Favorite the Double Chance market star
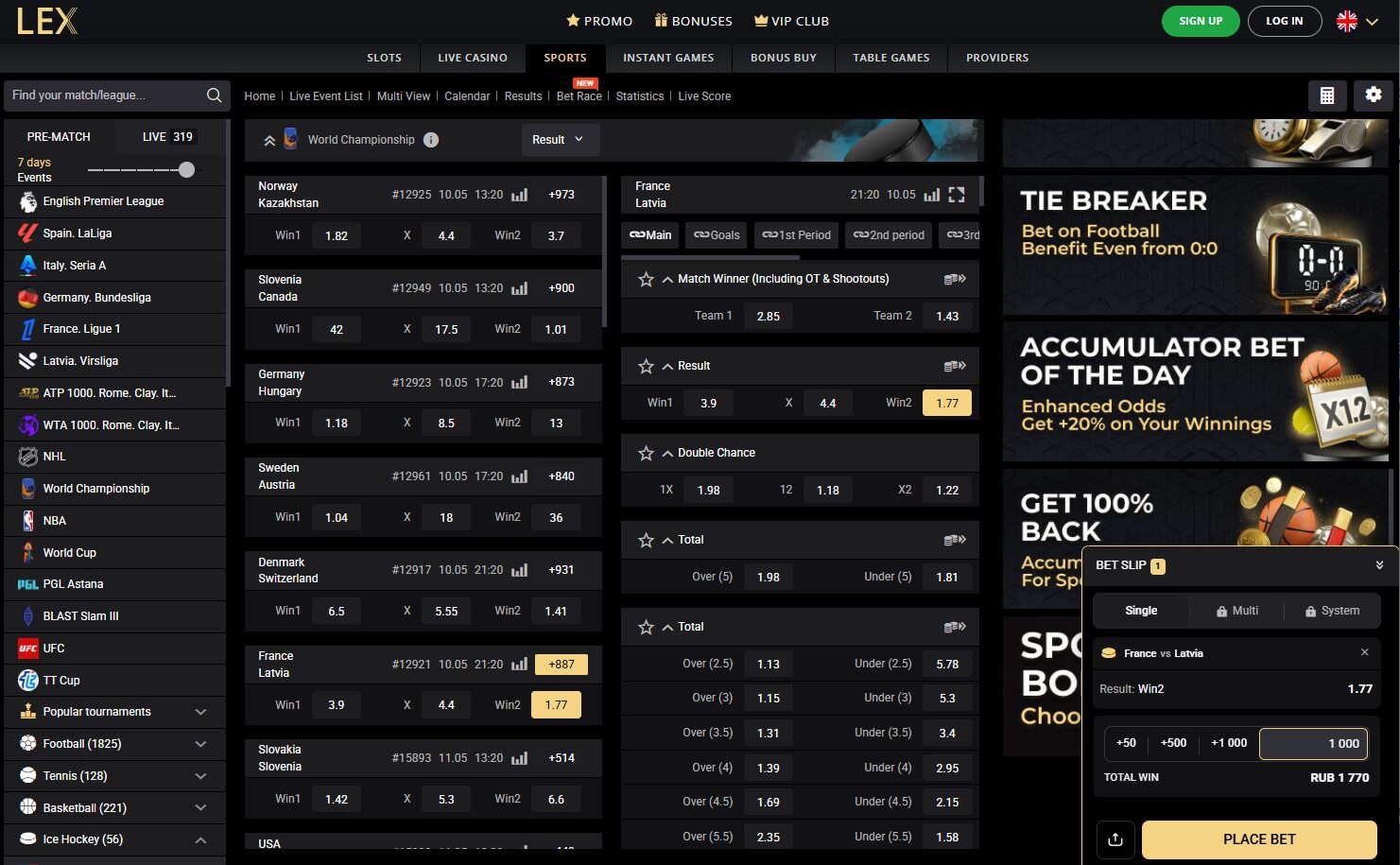Screen dimensions: 1400x865 646,453
